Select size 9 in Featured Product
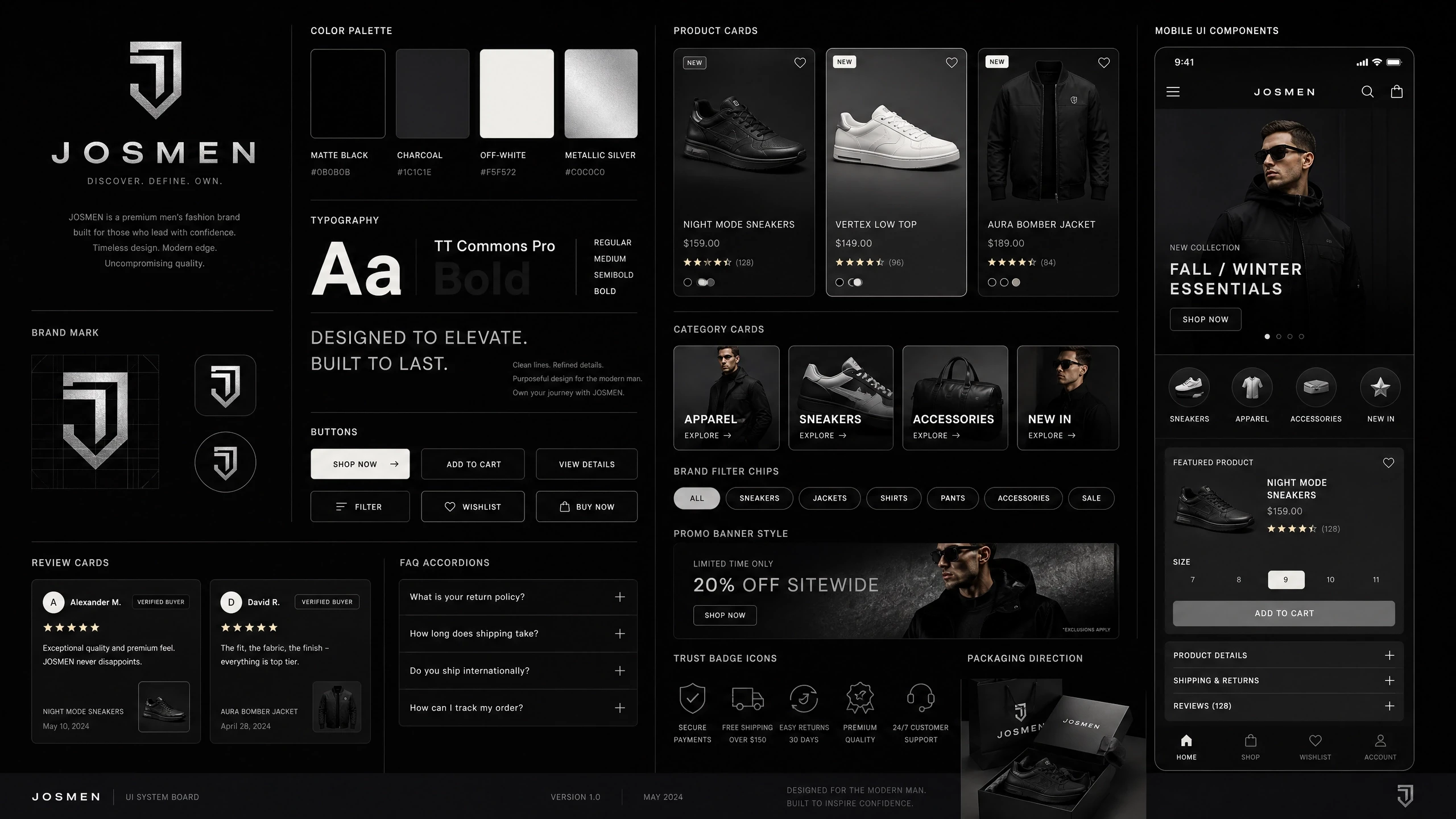 point(1286,580)
